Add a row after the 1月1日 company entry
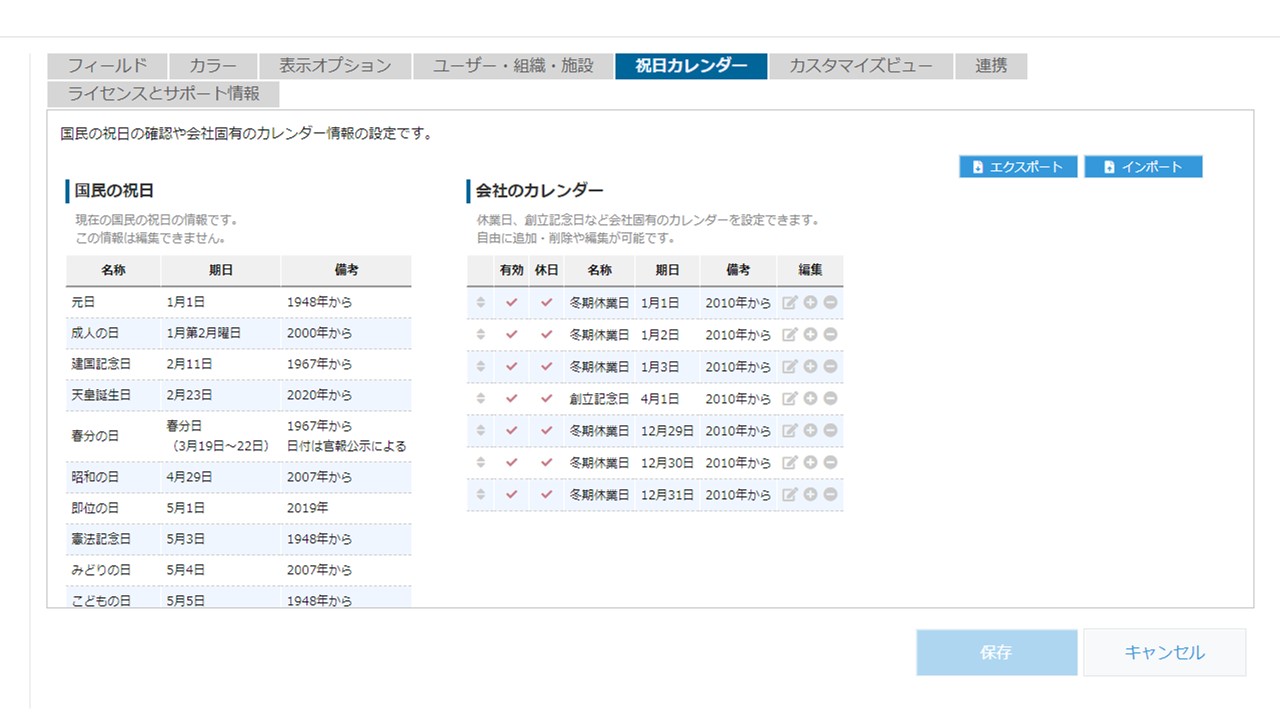The width and height of the screenshot is (1280, 720). tap(811, 303)
